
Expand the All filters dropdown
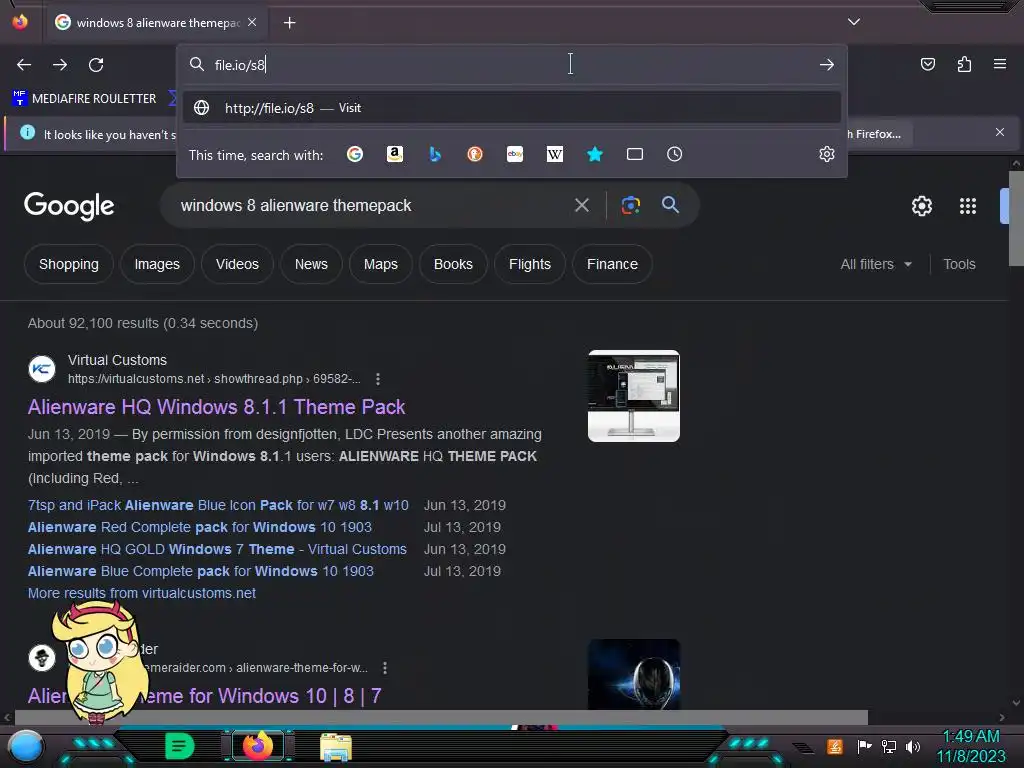pyautogui.click(x=876, y=264)
